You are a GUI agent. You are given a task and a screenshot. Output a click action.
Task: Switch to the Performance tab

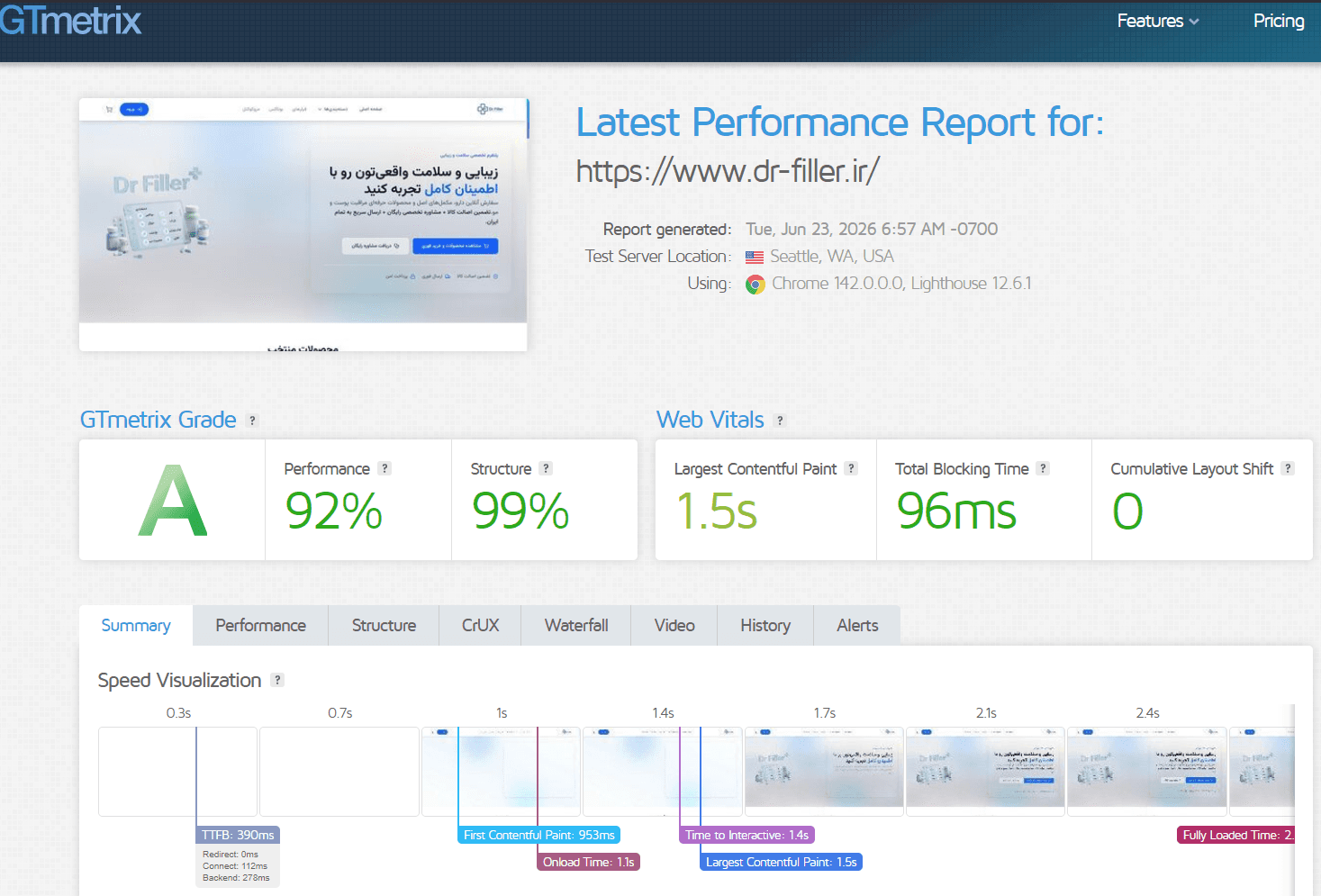[x=261, y=625]
